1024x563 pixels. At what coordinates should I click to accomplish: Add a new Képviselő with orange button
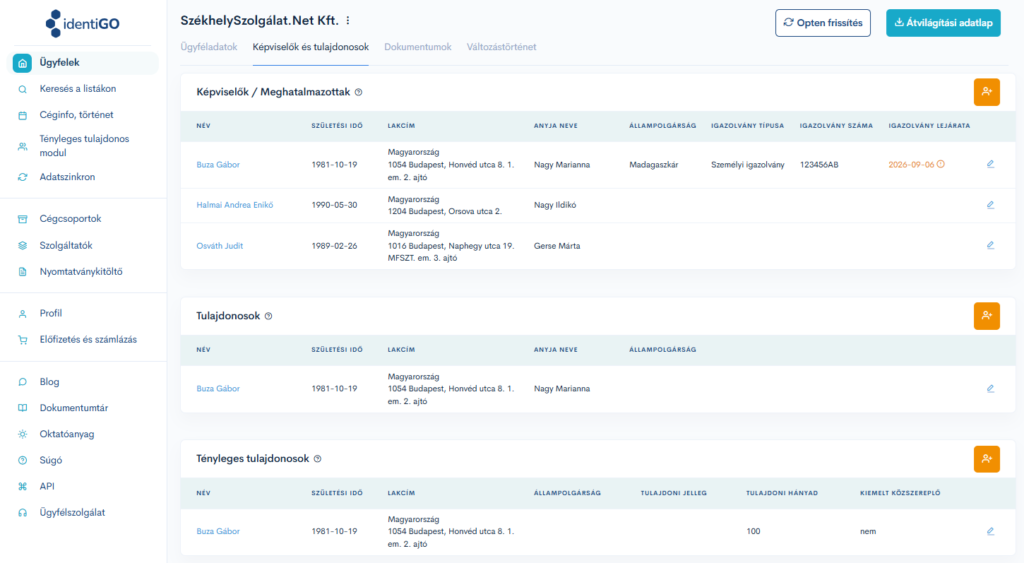point(986,92)
